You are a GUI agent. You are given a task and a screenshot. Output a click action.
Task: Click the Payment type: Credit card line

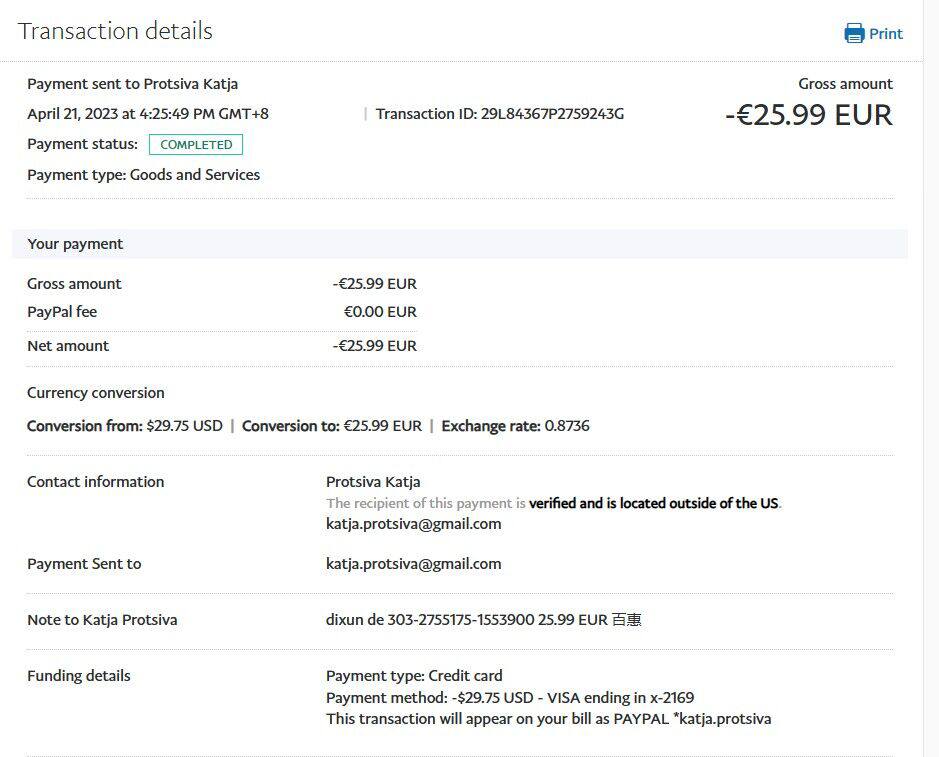coord(414,676)
